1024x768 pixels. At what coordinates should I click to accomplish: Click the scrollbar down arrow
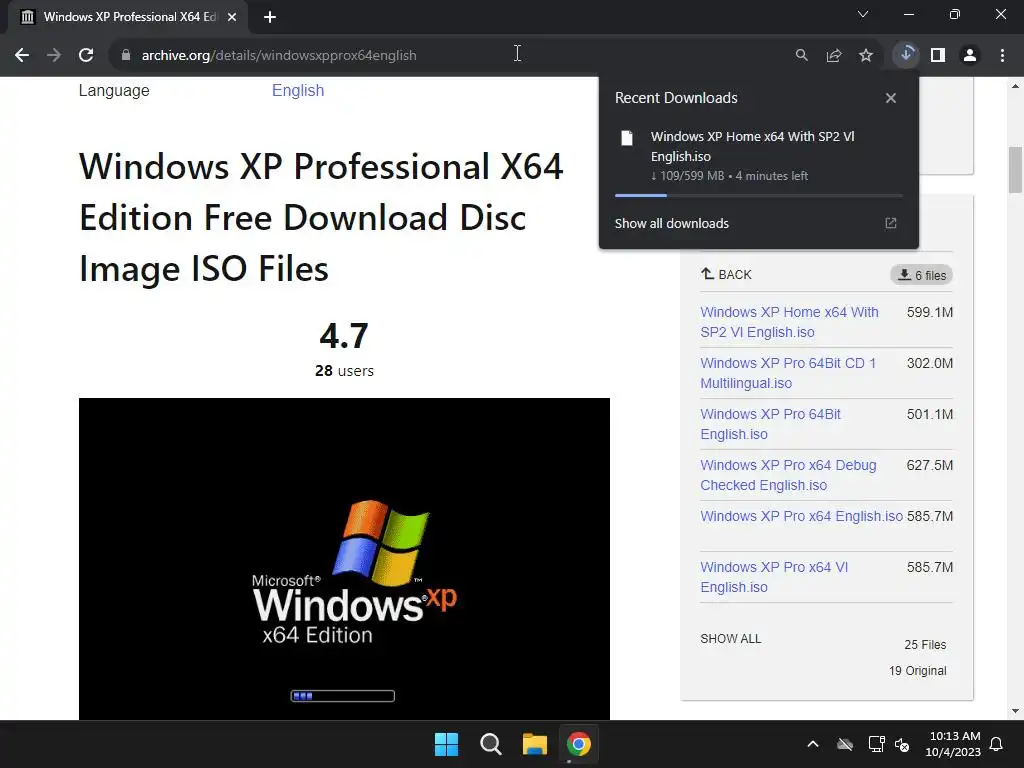1015,711
